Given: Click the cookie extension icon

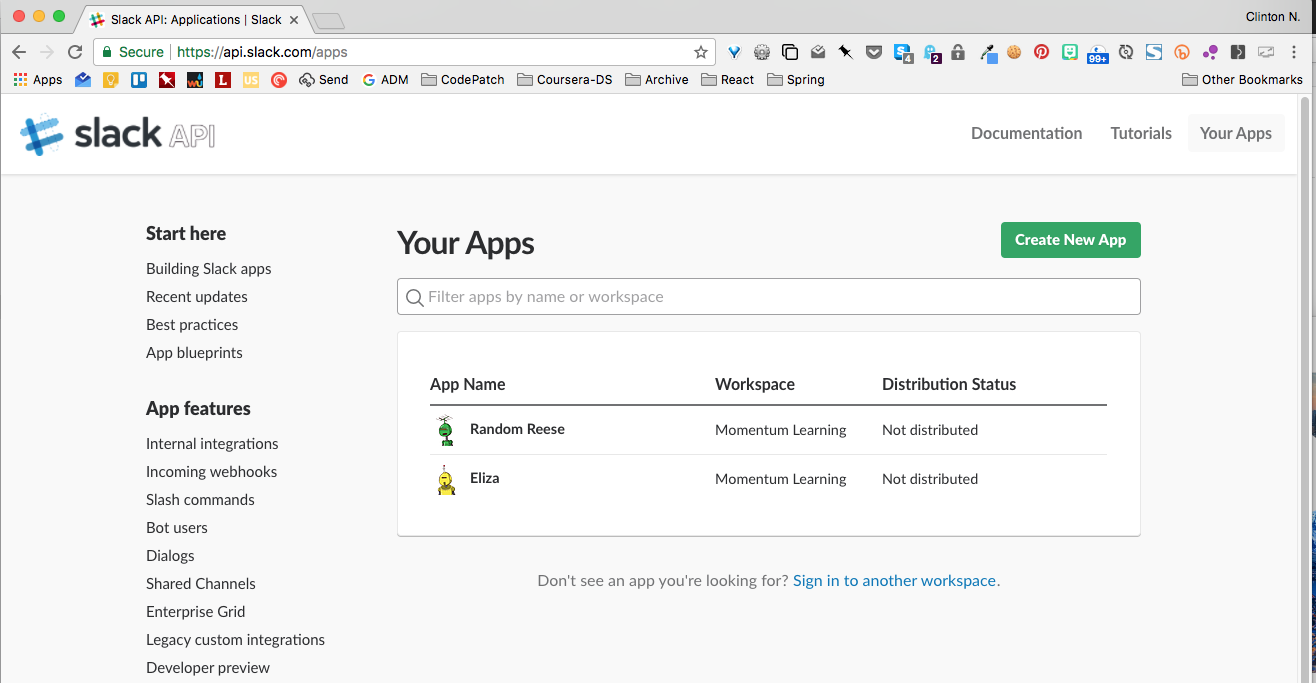Looking at the screenshot, I should (1013, 51).
